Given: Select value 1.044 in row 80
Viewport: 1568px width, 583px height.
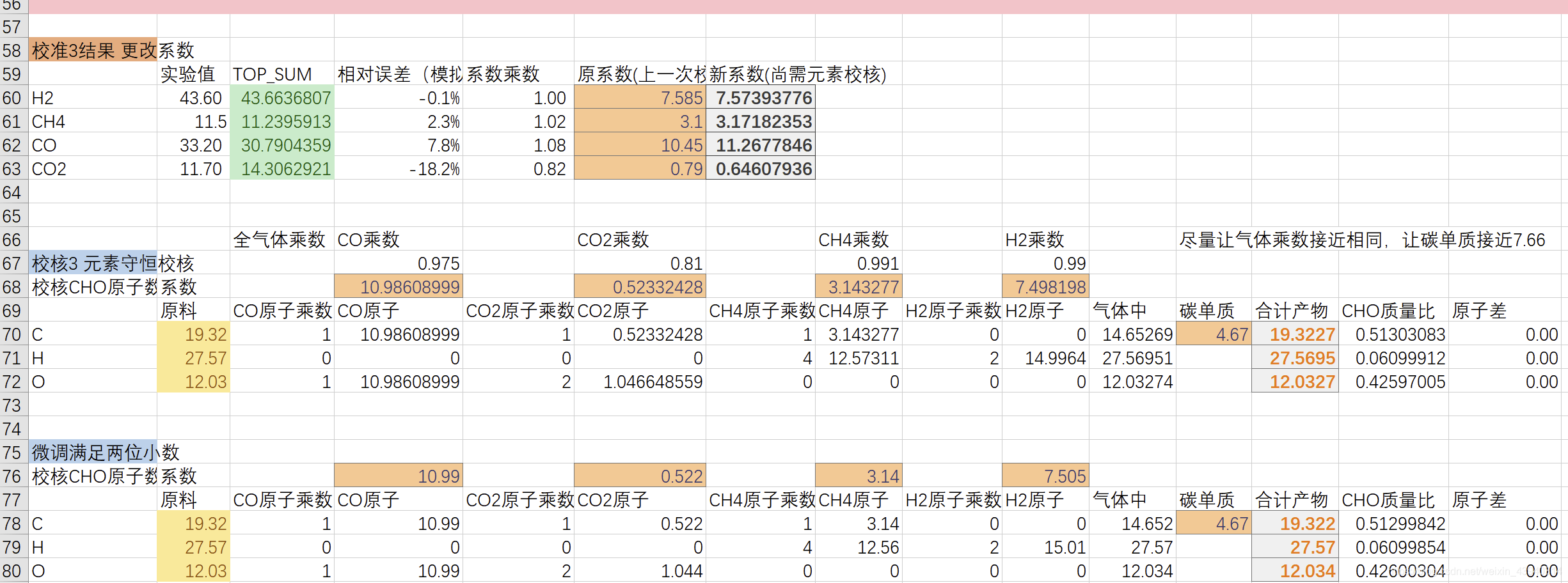Looking at the screenshot, I should [x=640, y=570].
